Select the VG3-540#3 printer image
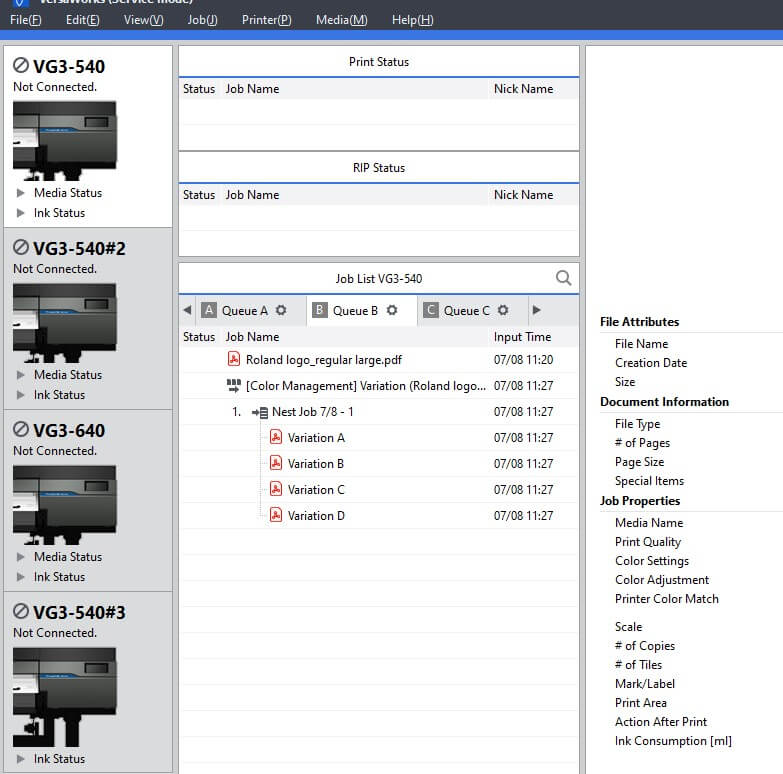The width and height of the screenshot is (783, 774). pyautogui.click(x=65, y=697)
